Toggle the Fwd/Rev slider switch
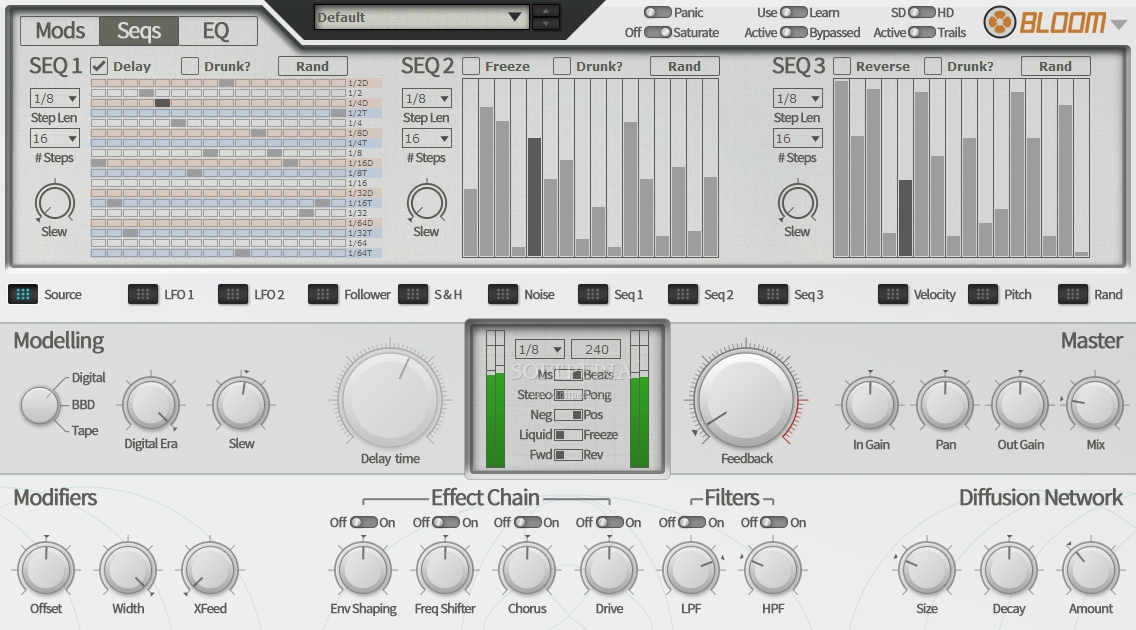Viewport: 1136px width, 630px height. pos(568,455)
